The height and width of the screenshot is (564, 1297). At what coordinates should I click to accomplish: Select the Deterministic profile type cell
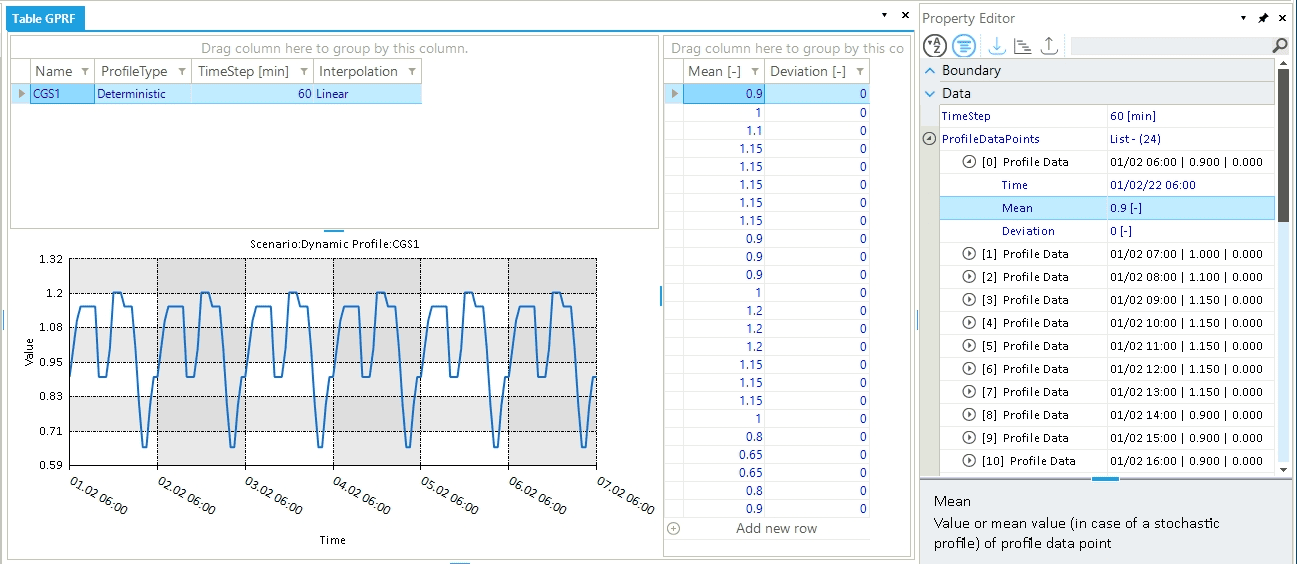click(x=143, y=94)
